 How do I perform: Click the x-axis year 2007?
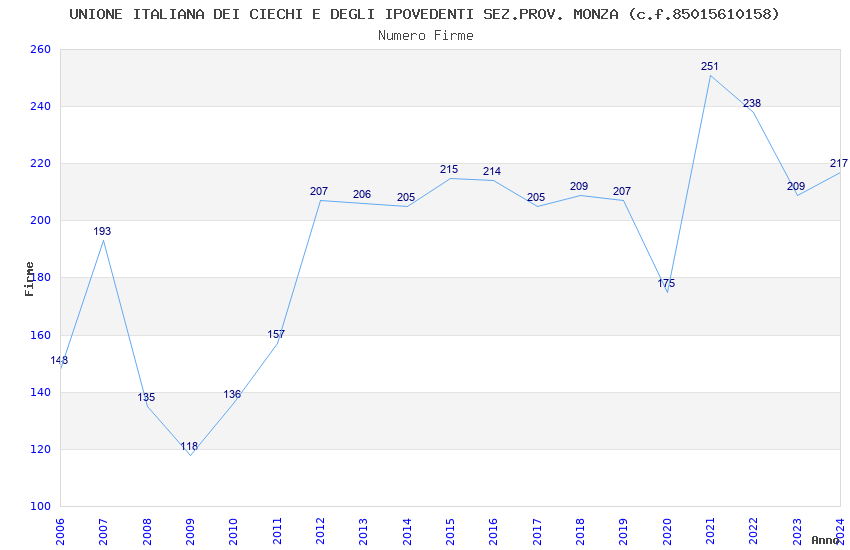tap(103, 531)
